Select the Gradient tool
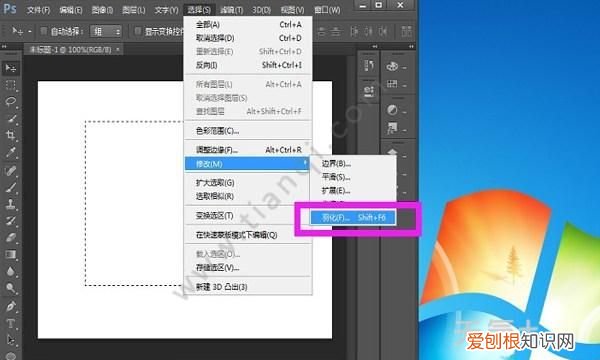The width and height of the screenshot is (600, 360). 11,254
